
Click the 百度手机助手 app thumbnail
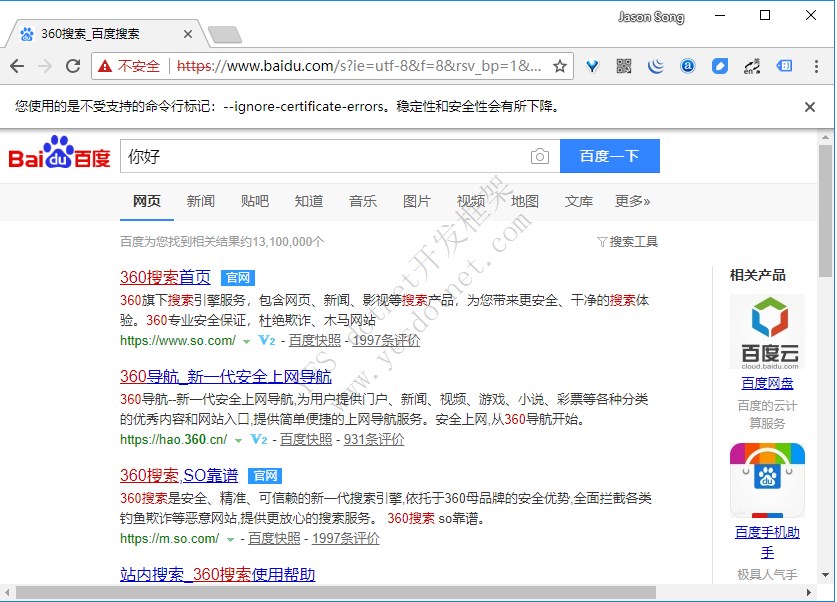(x=767, y=480)
